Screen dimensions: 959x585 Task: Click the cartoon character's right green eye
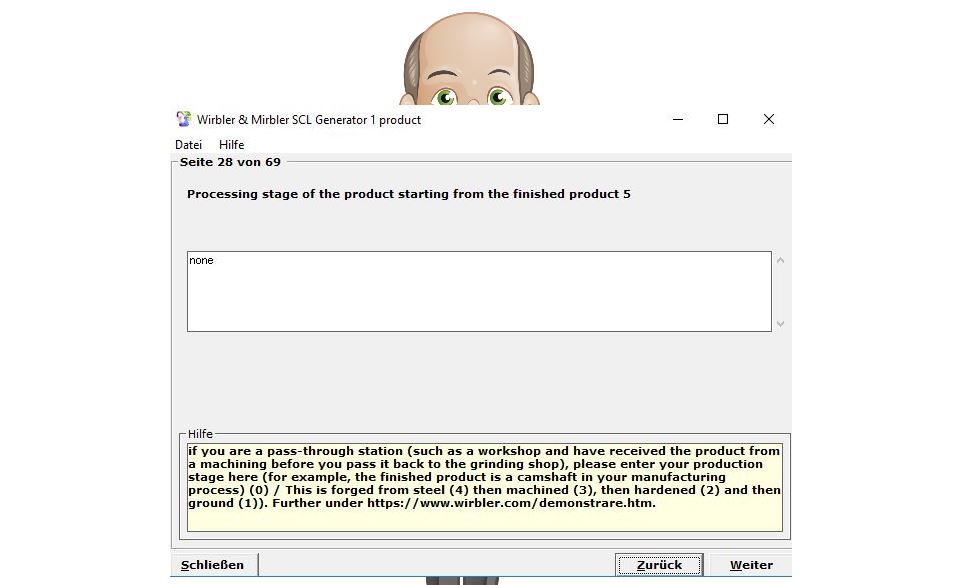coord(498,97)
